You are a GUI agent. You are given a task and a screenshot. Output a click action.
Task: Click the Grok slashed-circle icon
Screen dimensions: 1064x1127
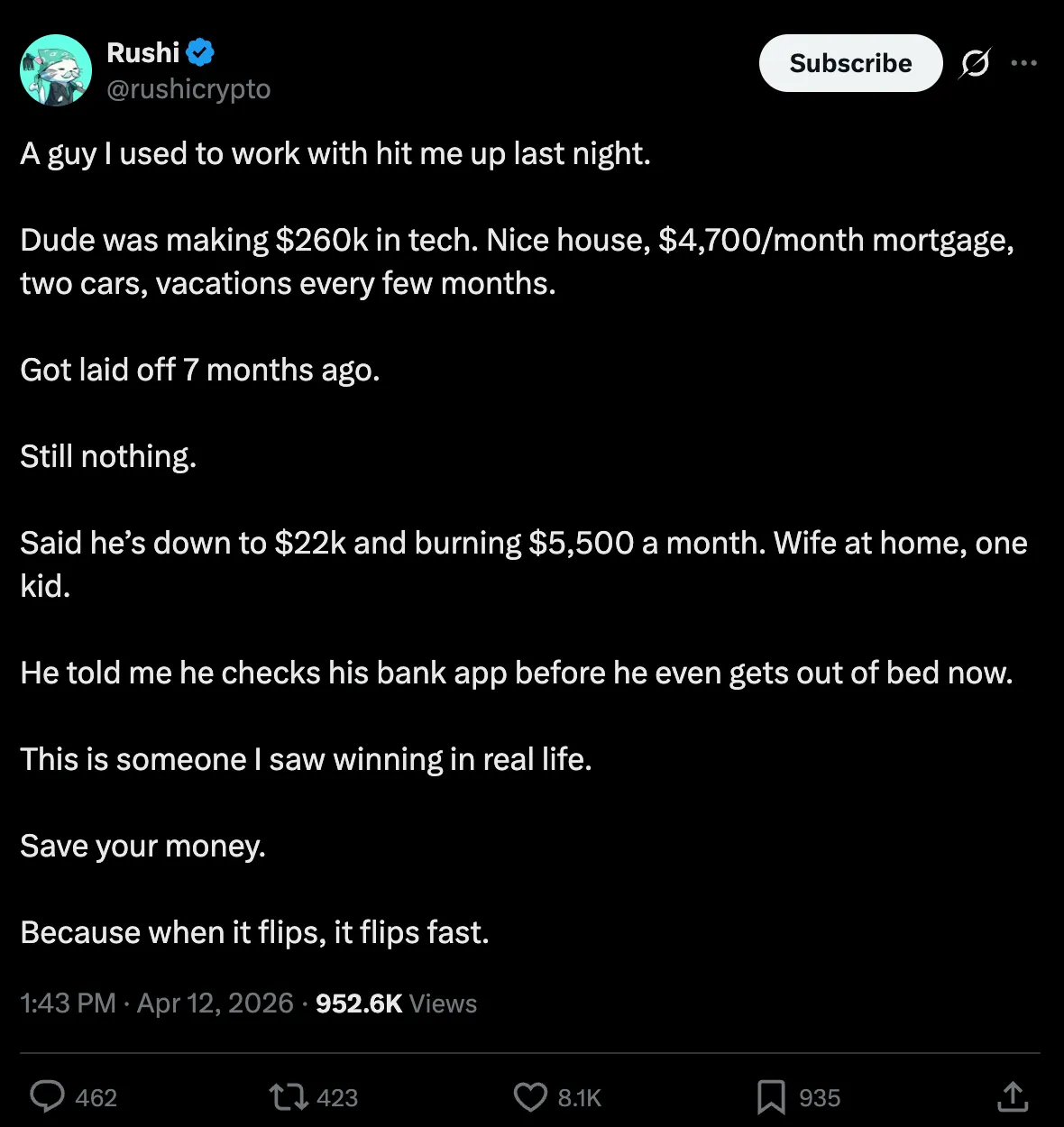[975, 63]
